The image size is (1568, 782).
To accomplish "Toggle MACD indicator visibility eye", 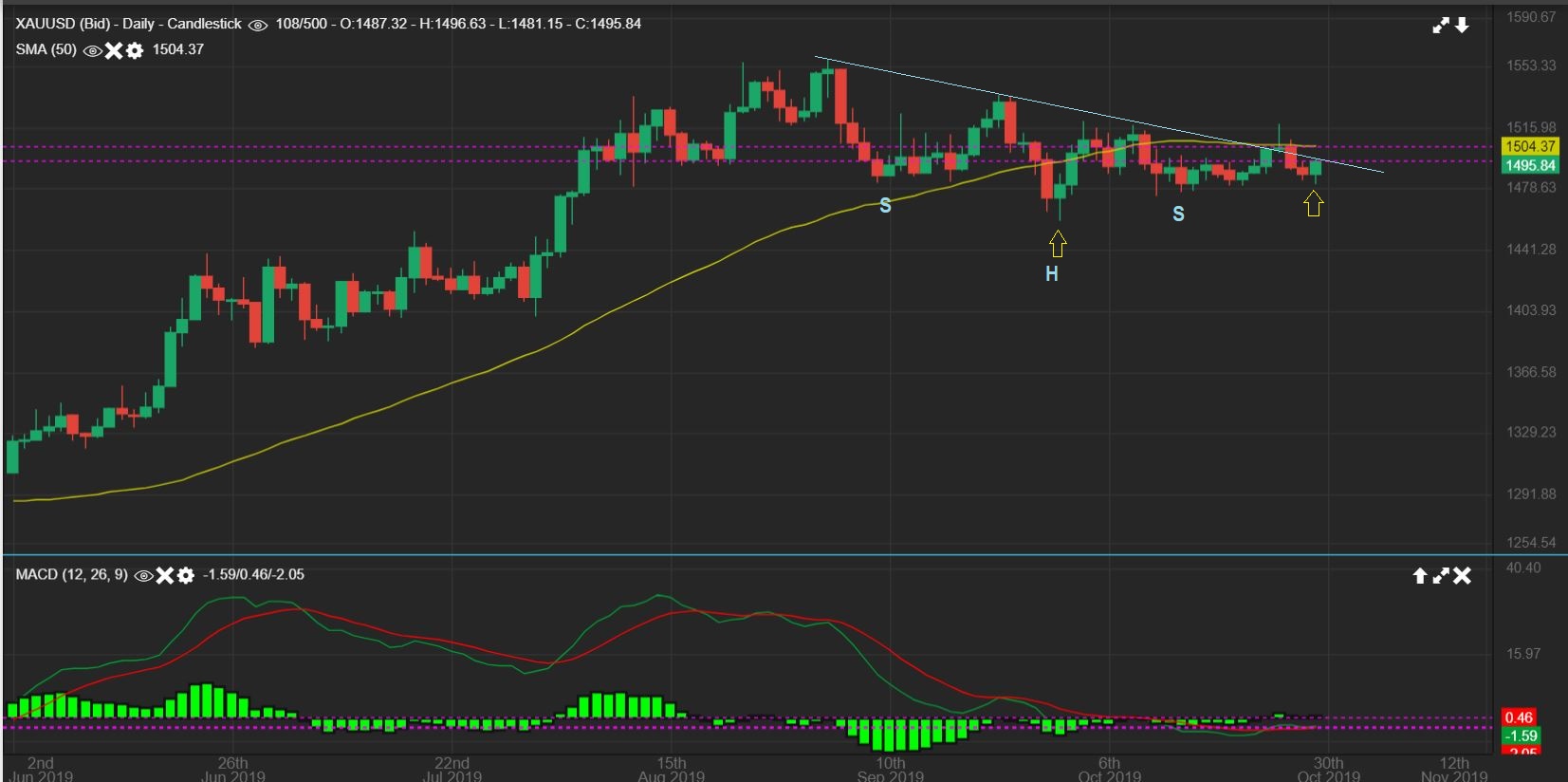I will point(144,575).
